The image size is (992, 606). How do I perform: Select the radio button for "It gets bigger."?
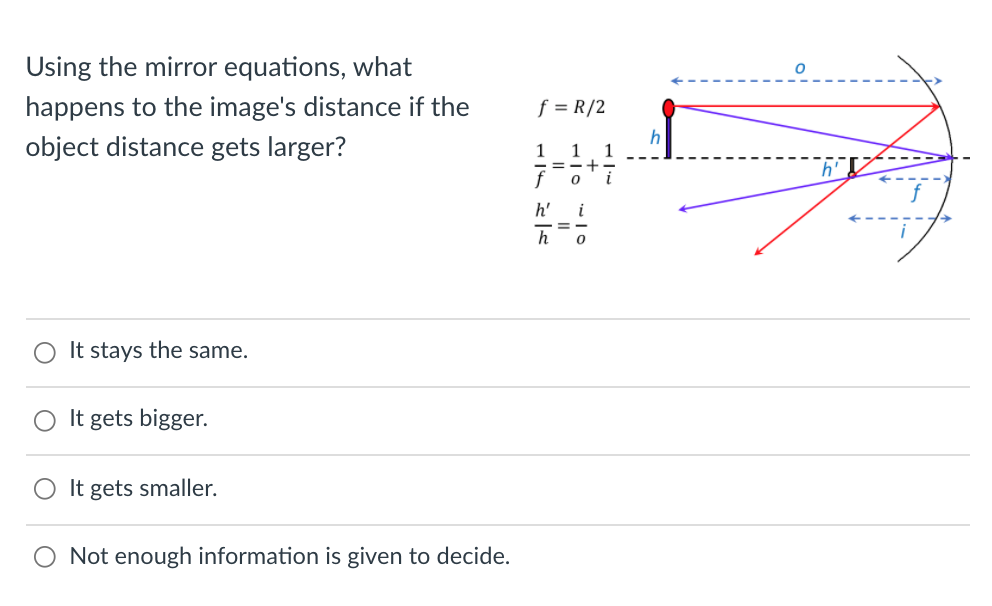44,420
